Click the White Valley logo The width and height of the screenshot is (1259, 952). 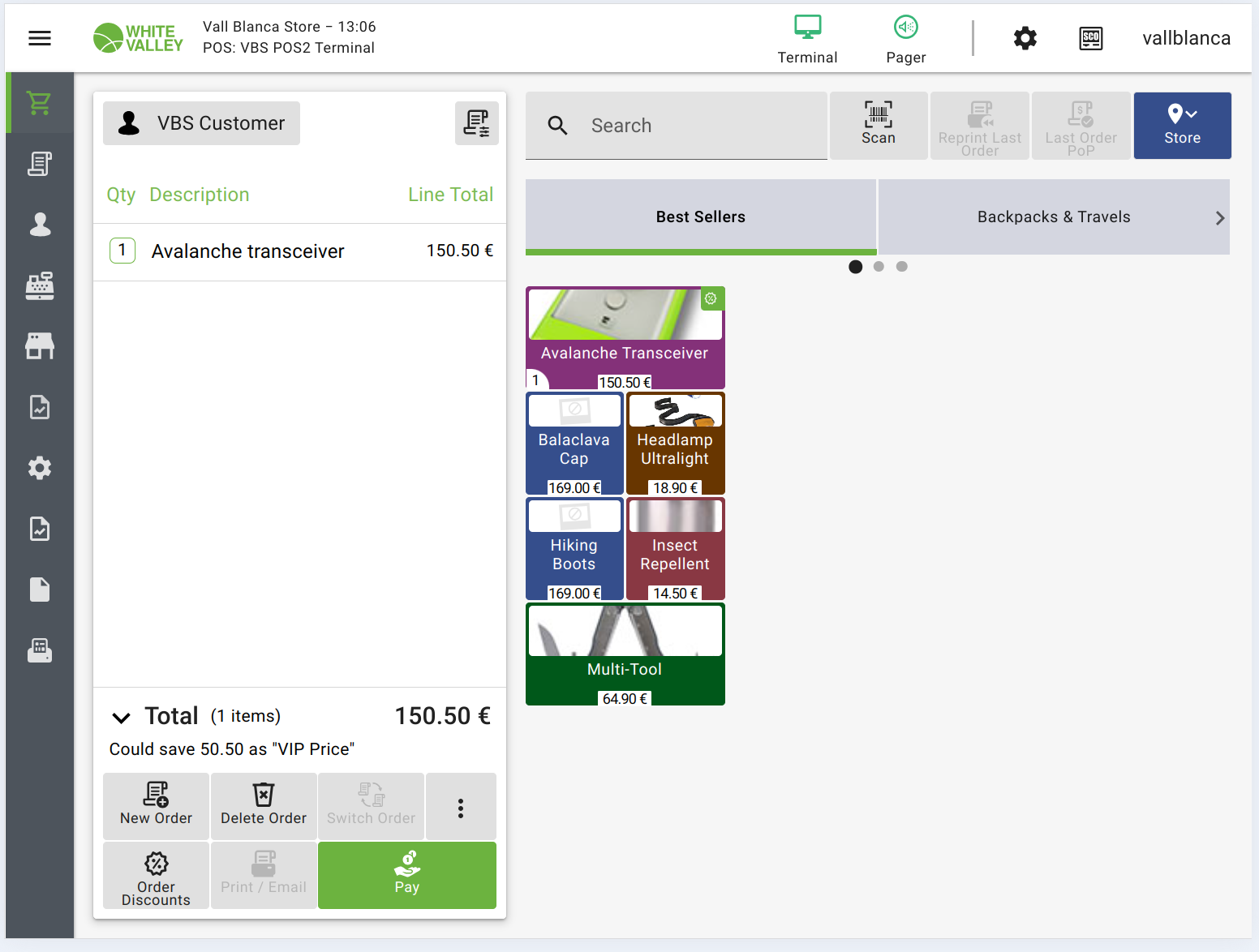tap(139, 38)
